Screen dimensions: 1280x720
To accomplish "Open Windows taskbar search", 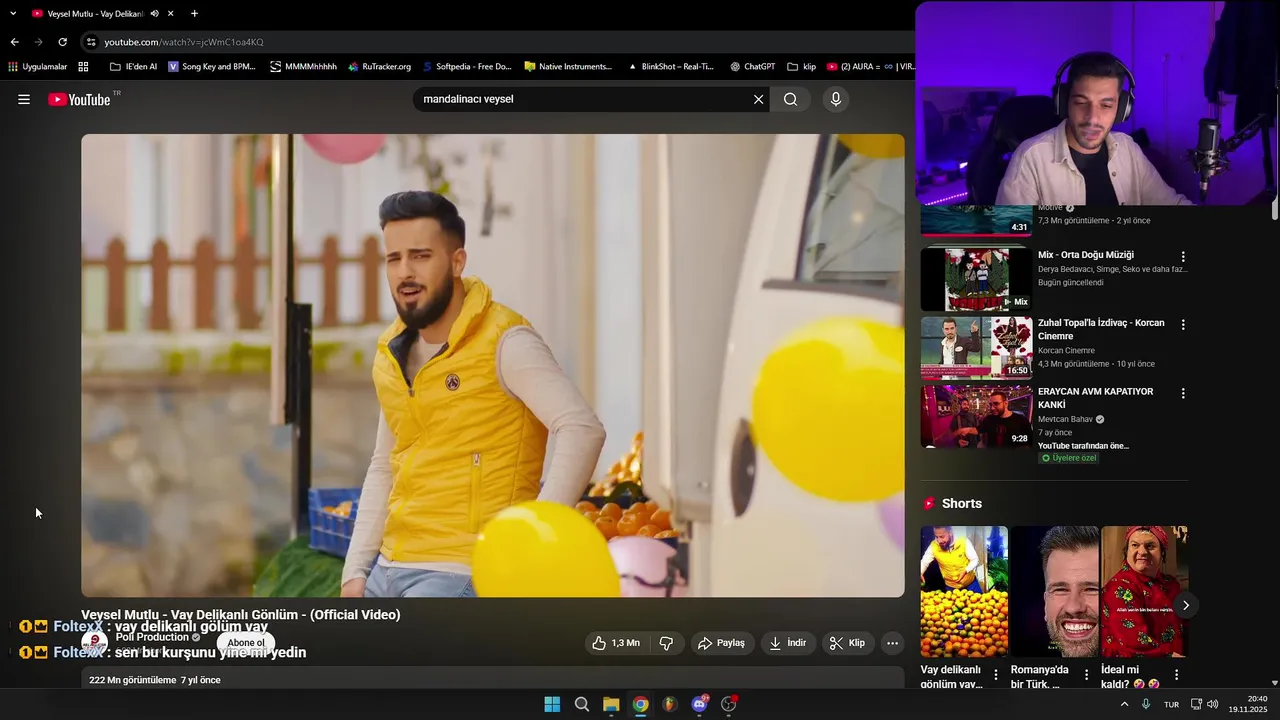I will click(581, 704).
